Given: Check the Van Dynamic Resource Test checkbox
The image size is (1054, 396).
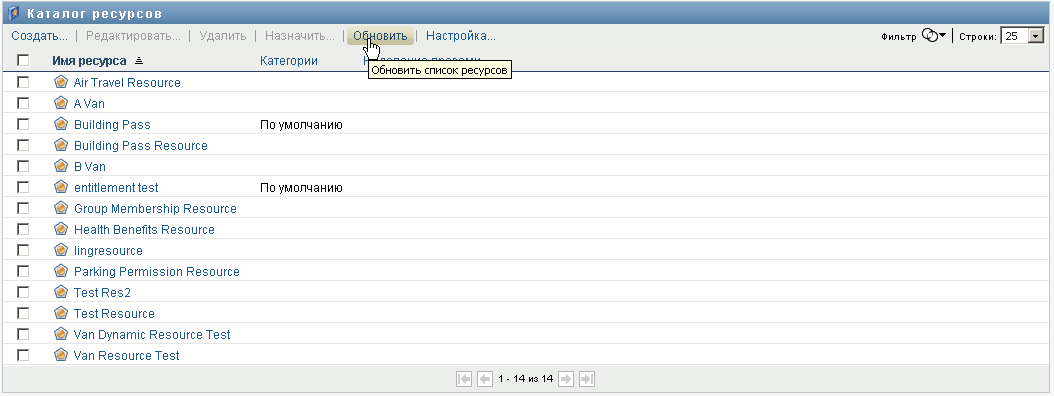Looking at the screenshot, I should coord(24,333).
